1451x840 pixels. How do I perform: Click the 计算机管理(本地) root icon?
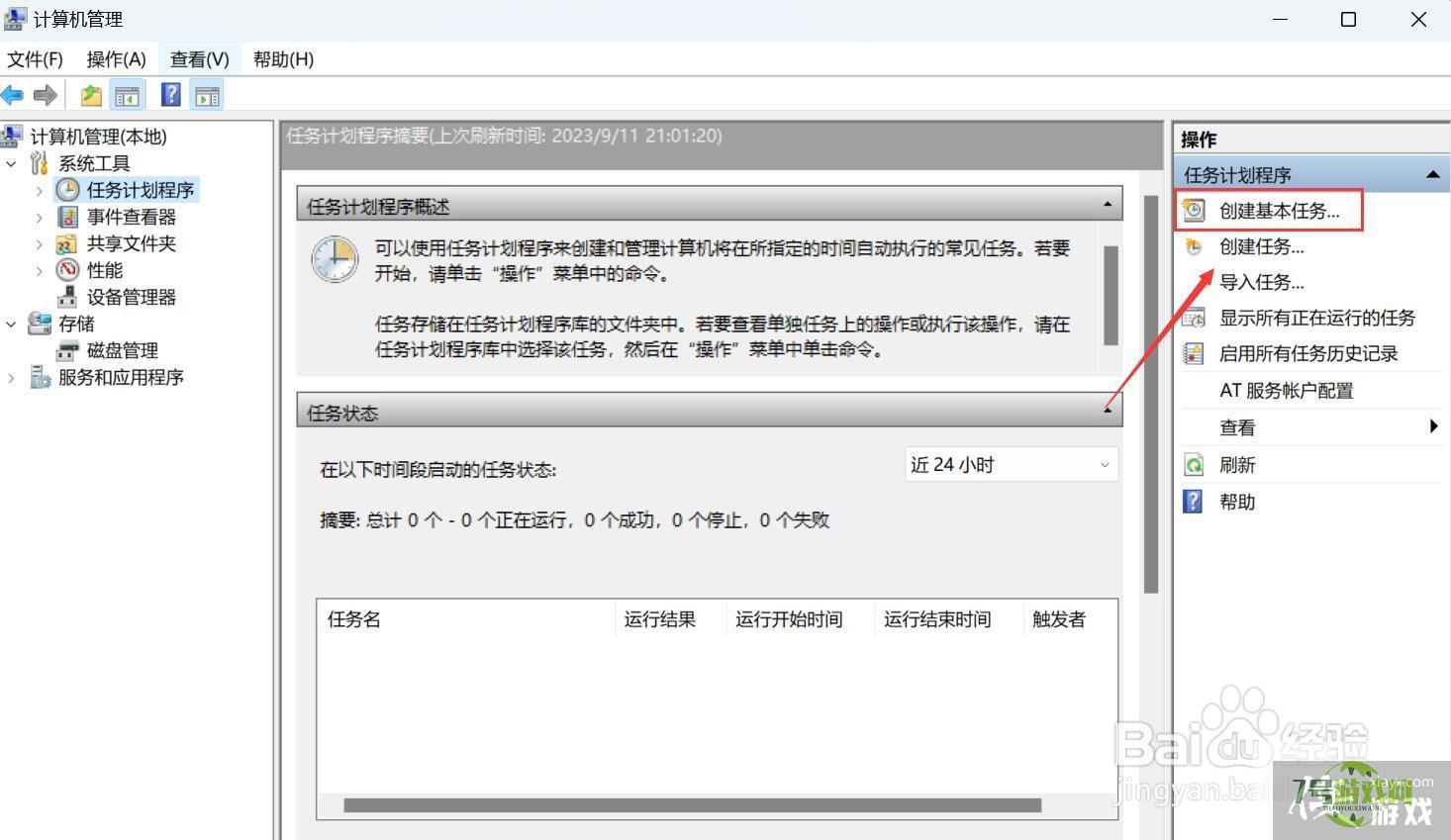(x=12, y=137)
